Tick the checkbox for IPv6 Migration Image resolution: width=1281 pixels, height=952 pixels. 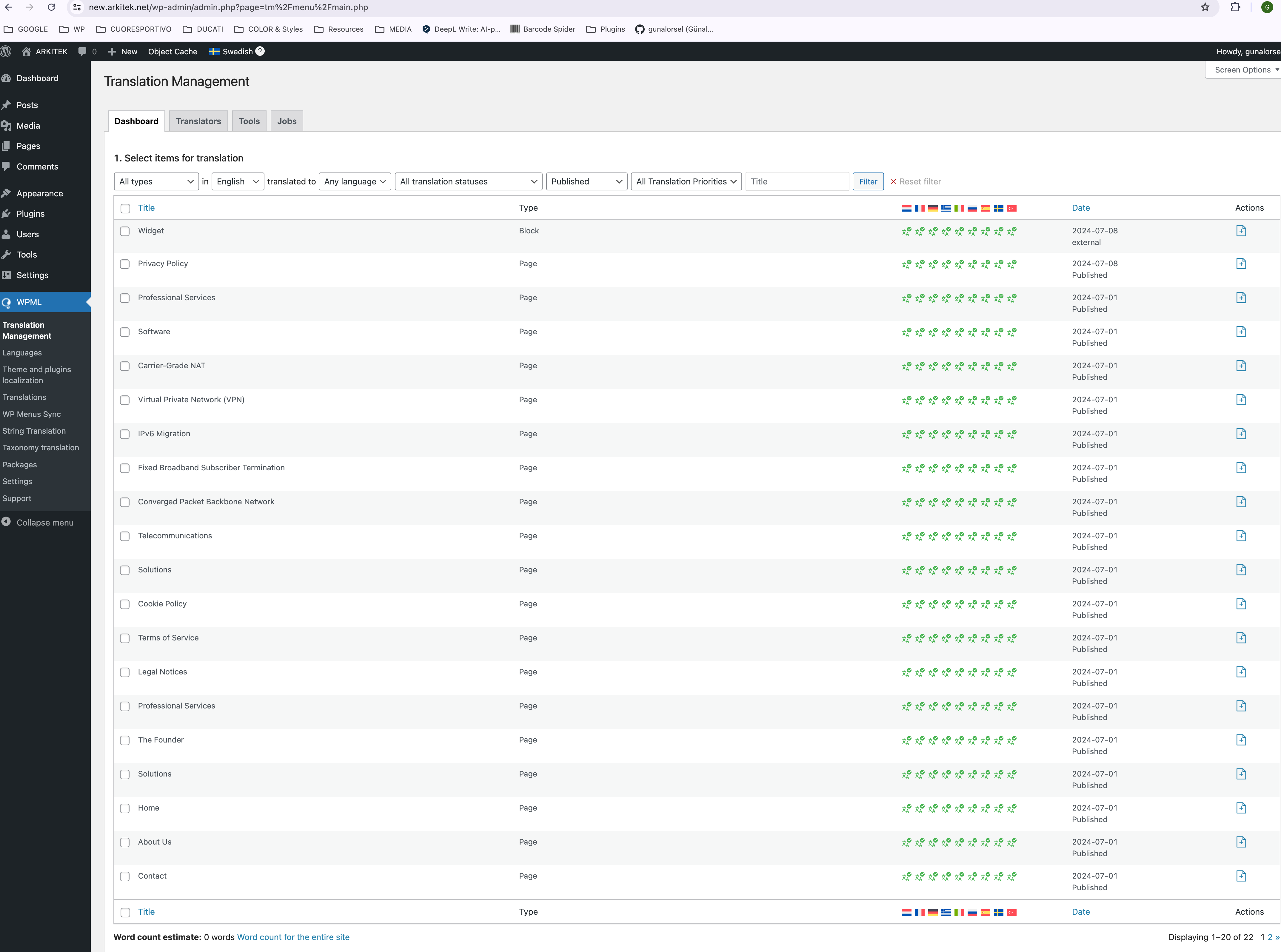tap(125, 435)
